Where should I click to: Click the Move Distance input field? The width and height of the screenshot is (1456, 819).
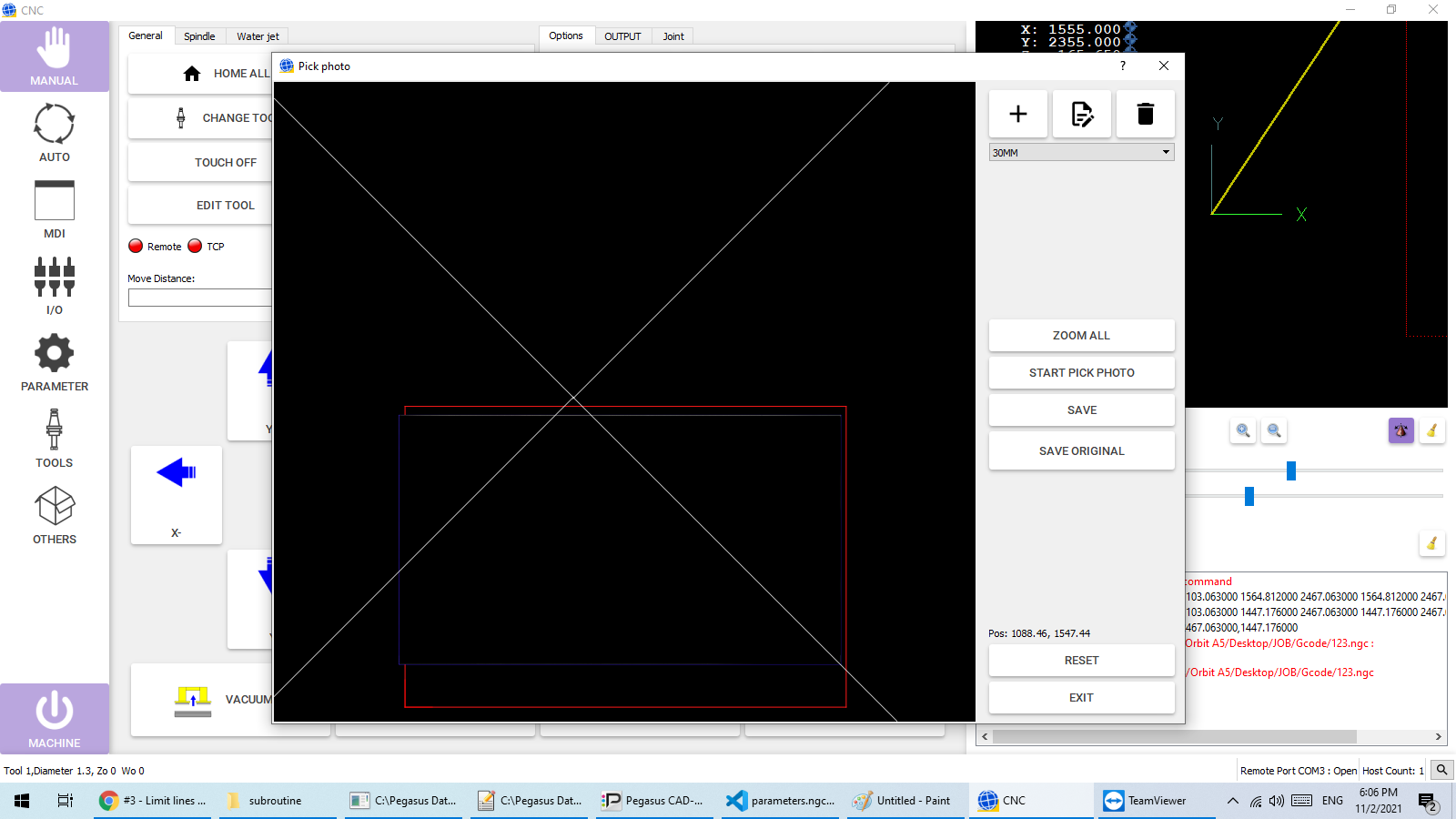[200, 298]
